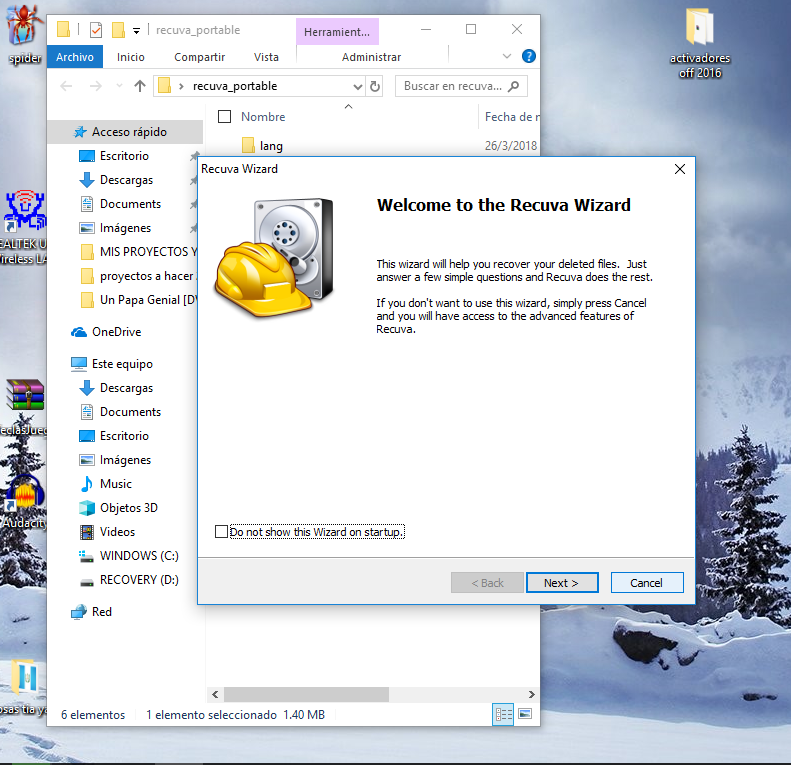
Task: Open Documents under Acceso rápido
Action: coord(130,204)
